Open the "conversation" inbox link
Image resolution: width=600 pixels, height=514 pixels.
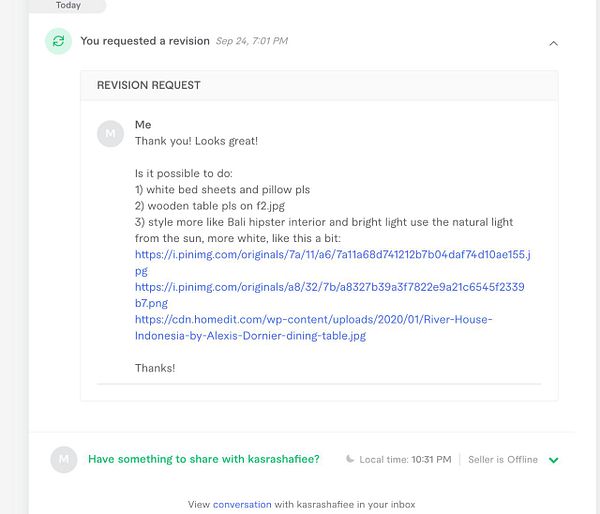(x=241, y=504)
